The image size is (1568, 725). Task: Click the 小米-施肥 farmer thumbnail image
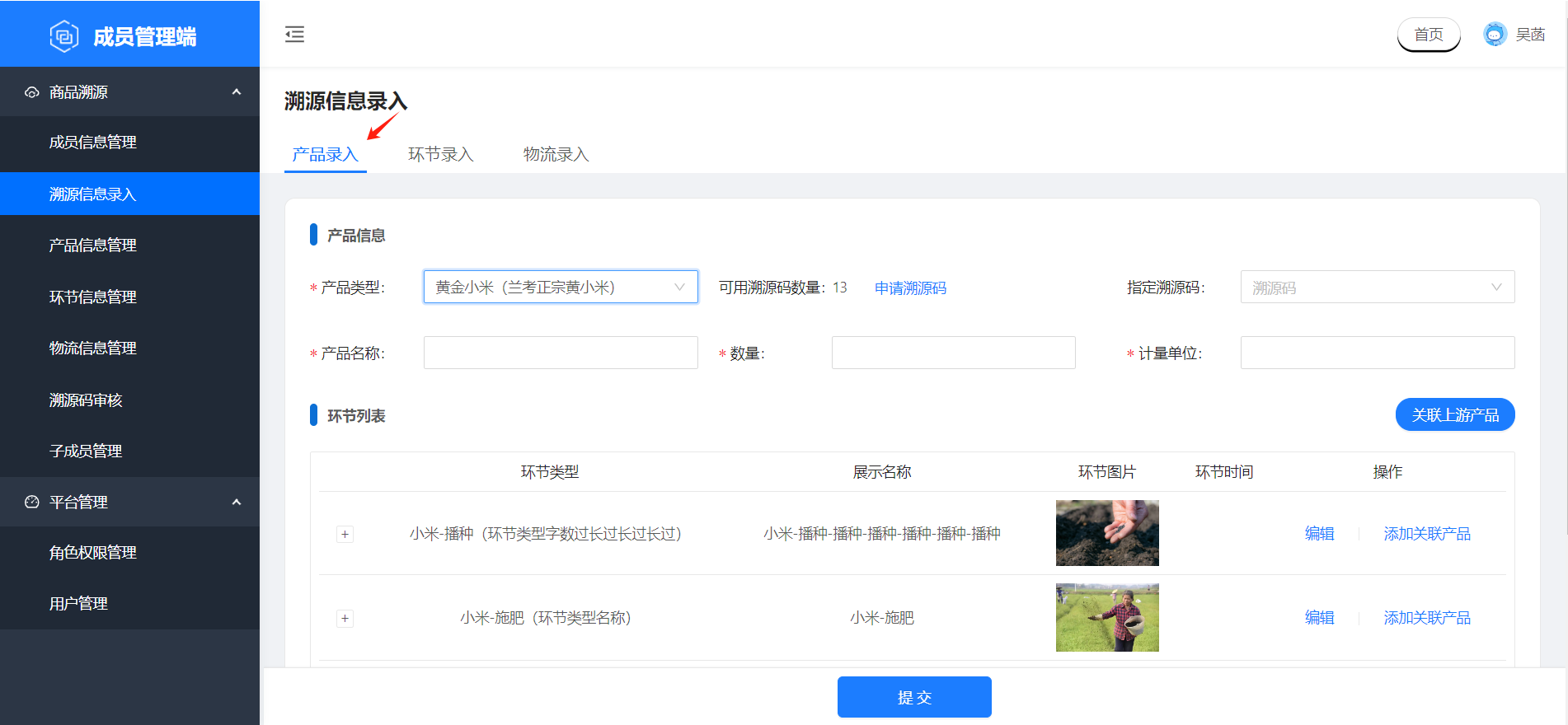[1107, 618]
